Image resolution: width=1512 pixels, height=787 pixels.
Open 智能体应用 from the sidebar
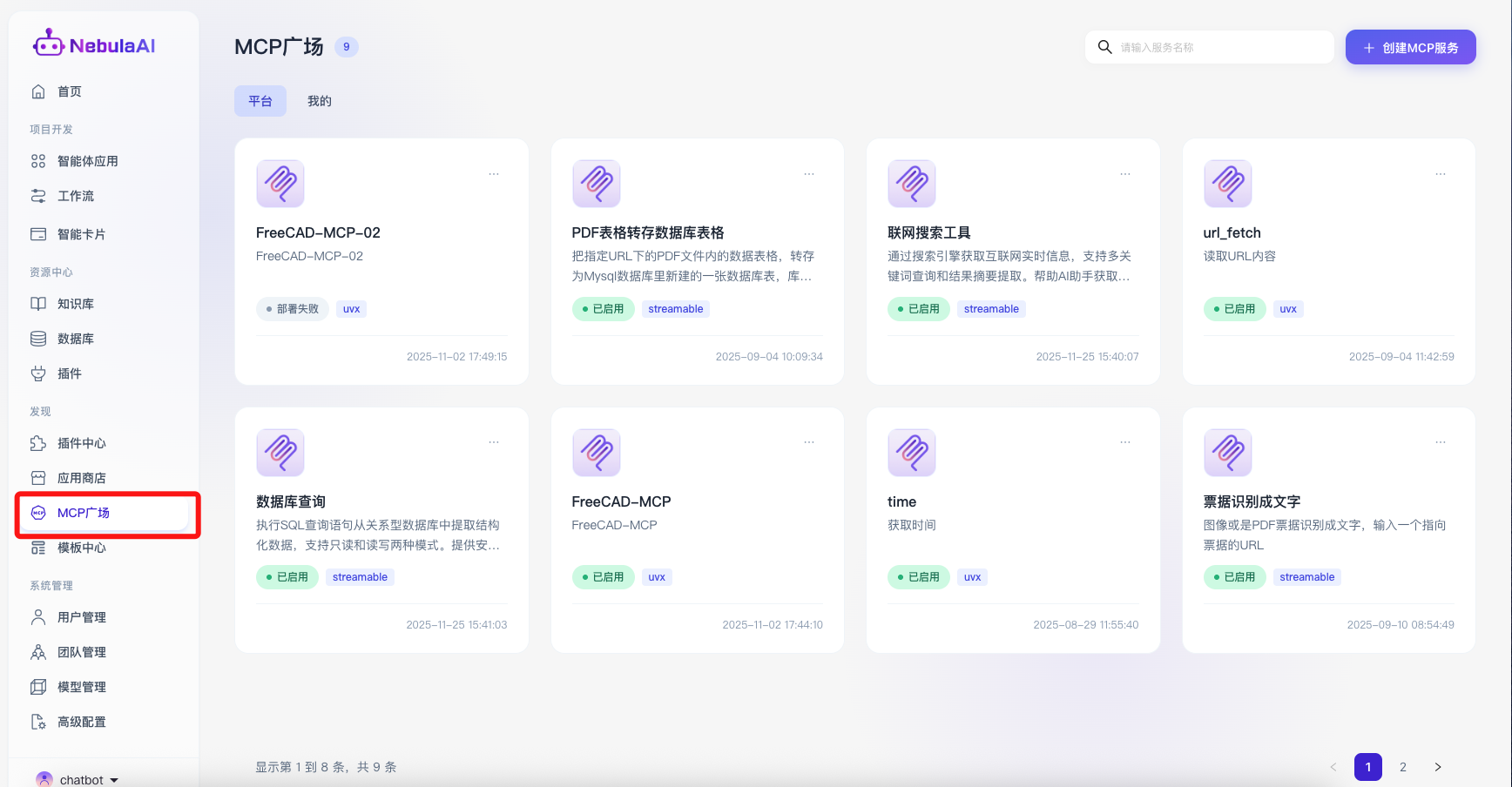(x=87, y=161)
